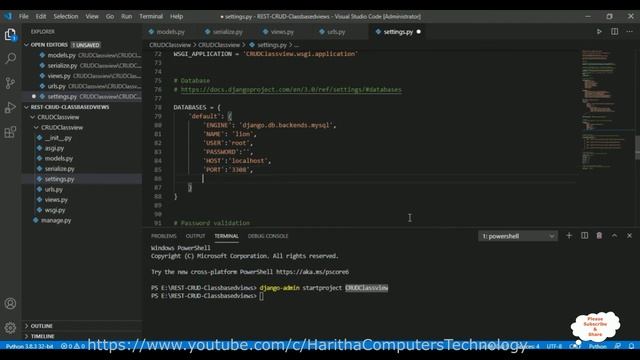The height and width of the screenshot is (360, 640).
Task: Close the terminal panel
Action: [629, 236]
